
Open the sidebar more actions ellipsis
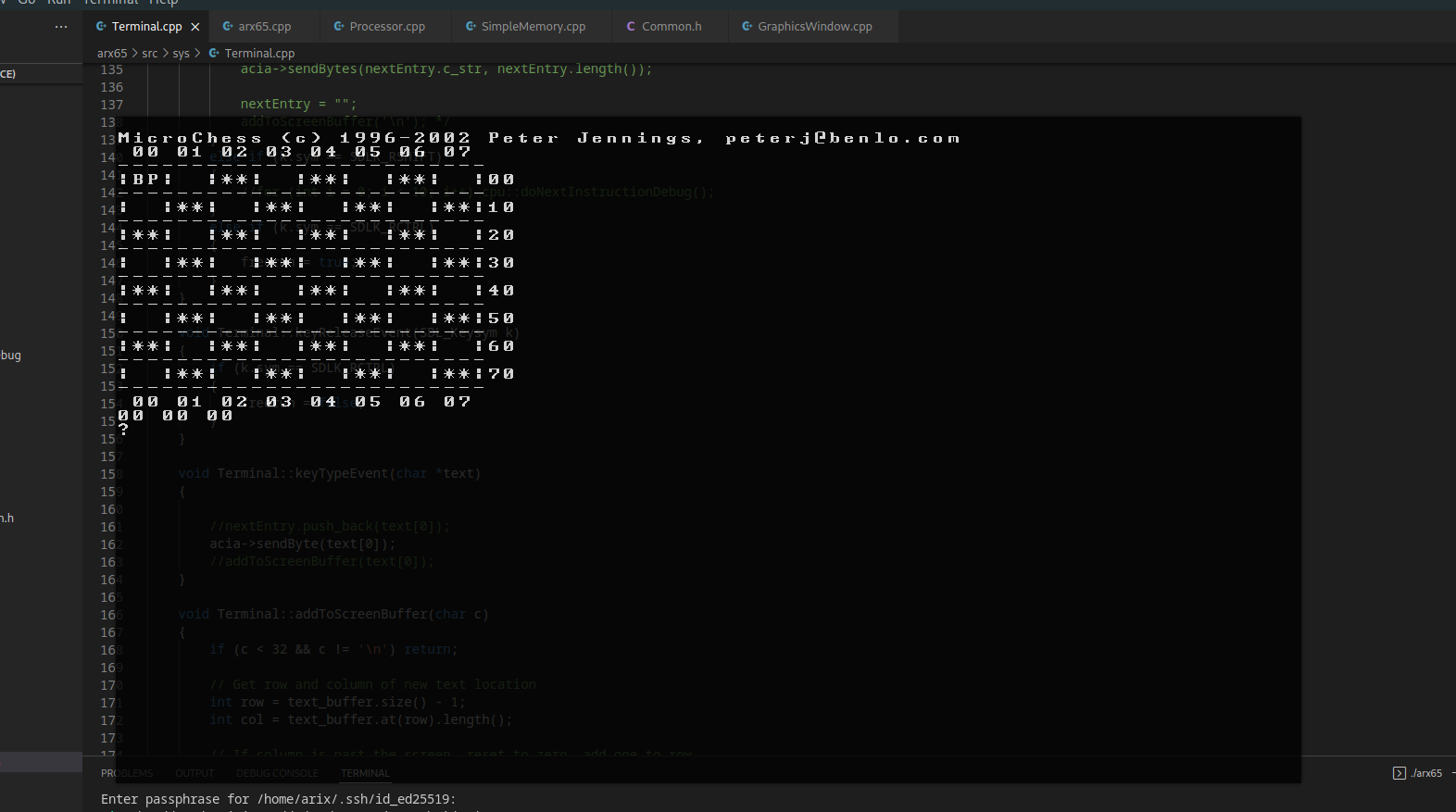61,27
